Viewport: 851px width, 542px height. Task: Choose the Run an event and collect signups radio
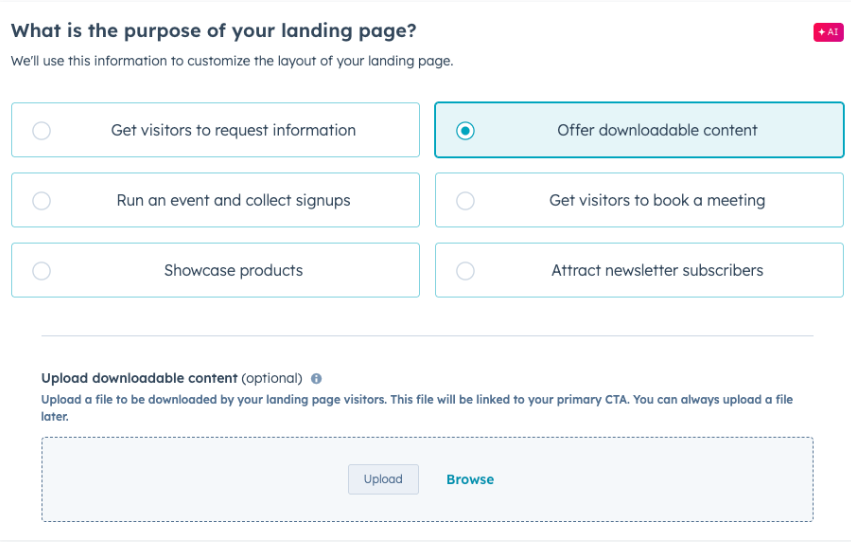pos(42,201)
